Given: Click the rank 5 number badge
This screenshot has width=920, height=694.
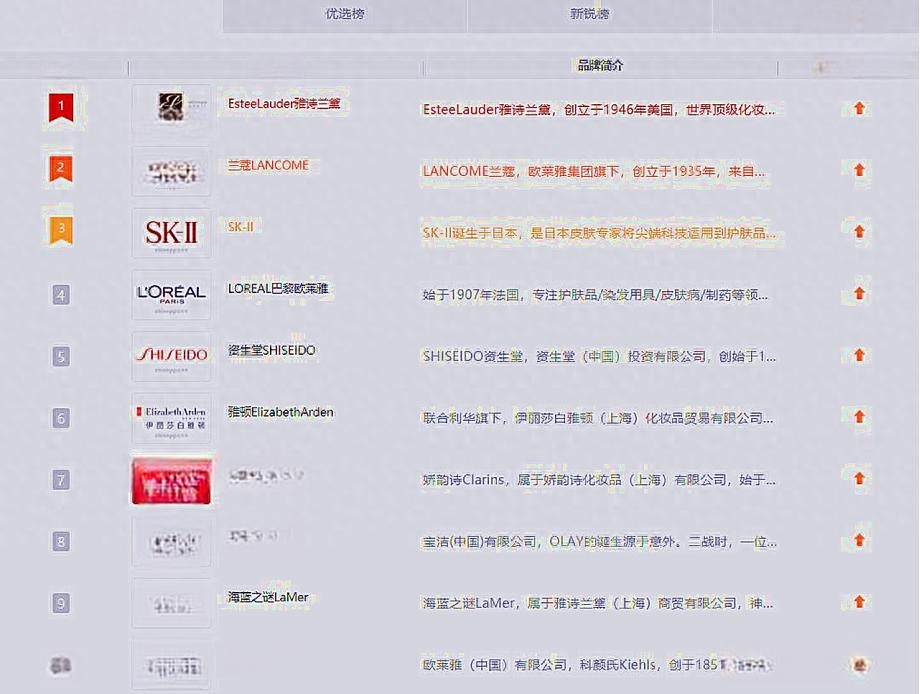Looking at the screenshot, I should click(61, 356).
